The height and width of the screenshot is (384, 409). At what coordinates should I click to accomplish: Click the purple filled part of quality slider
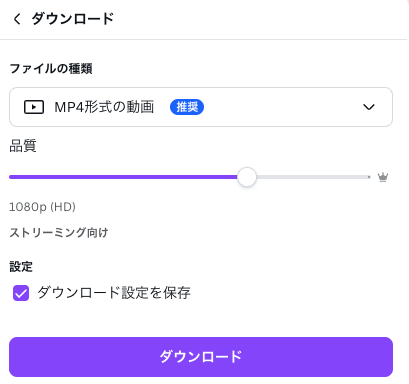(x=123, y=177)
